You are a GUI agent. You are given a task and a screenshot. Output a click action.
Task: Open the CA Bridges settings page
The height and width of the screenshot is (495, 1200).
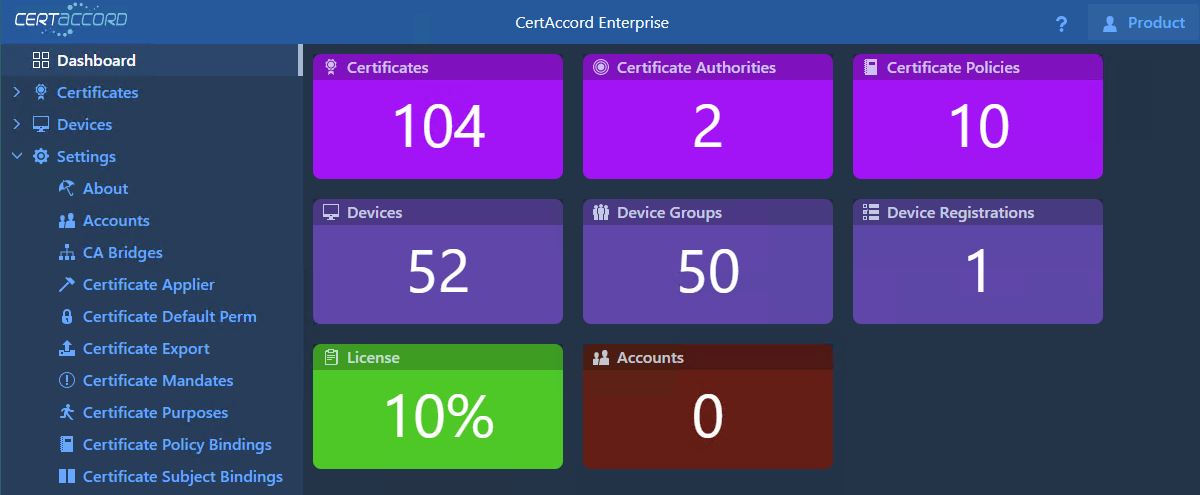click(x=122, y=252)
